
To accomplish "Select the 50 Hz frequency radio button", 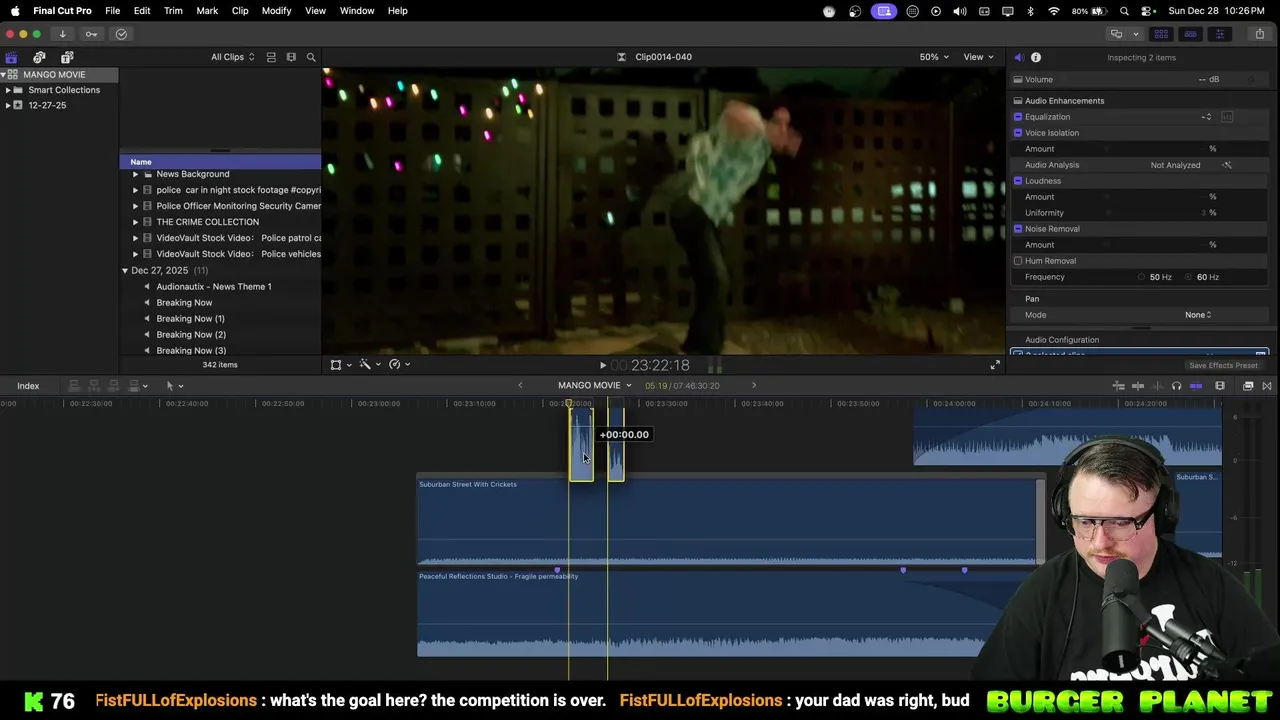I will pos(1142,277).
